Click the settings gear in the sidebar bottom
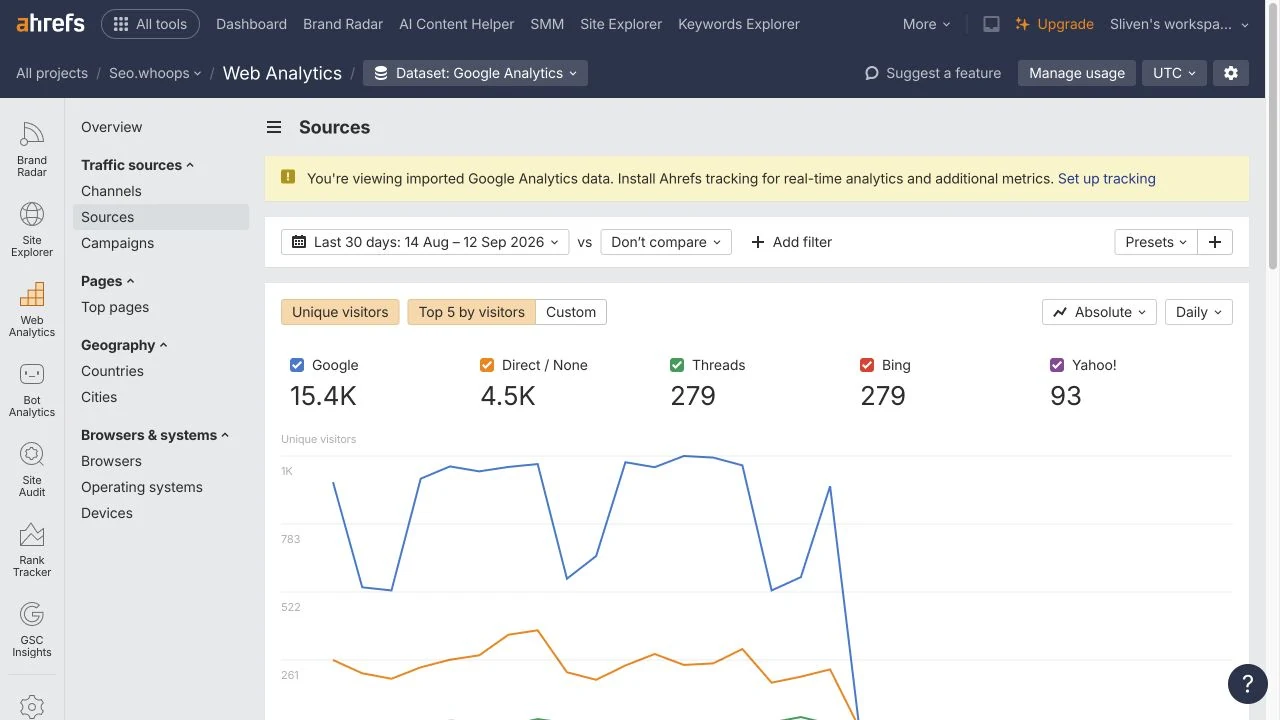Image resolution: width=1280 pixels, height=720 pixels. pos(32,706)
